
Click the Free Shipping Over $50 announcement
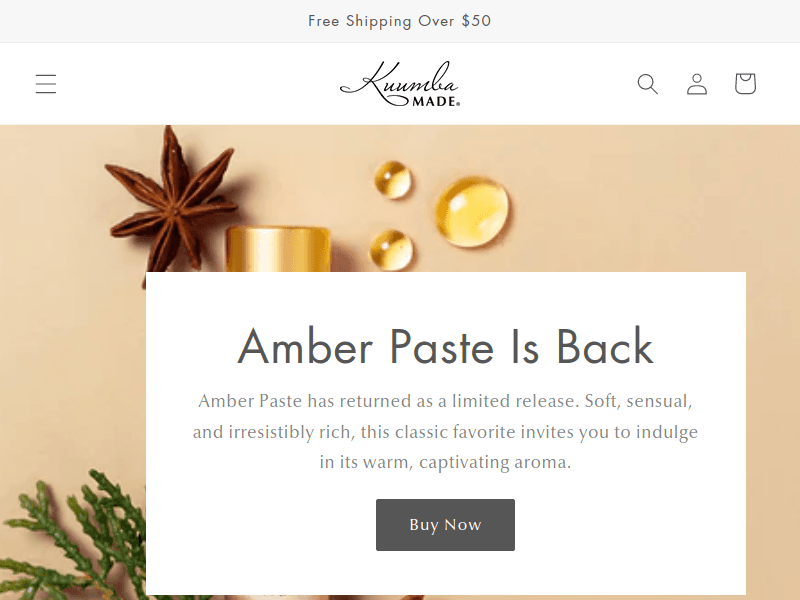(x=399, y=21)
